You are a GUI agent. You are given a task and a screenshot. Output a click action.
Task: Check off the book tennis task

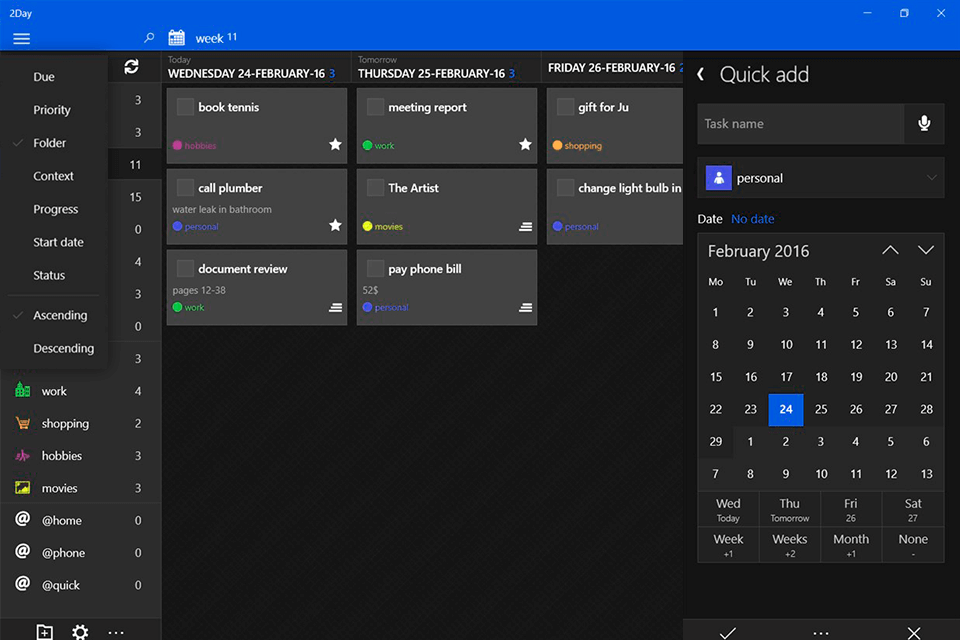pyautogui.click(x=185, y=107)
